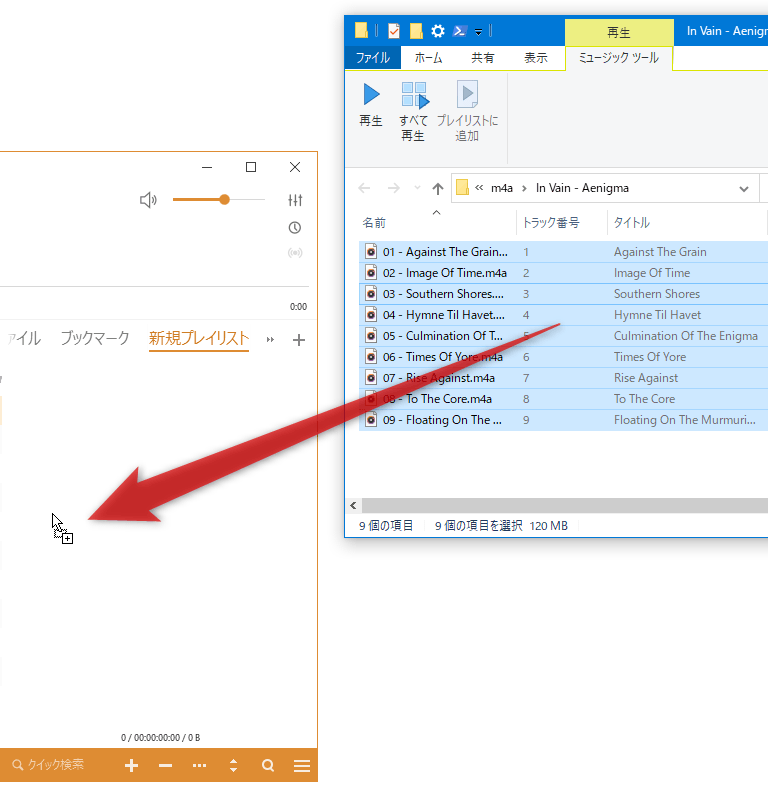This screenshot has height=790, width=768.
Task: Open the ファイル tab in Explorer
Action: click(x=373, y=58)
